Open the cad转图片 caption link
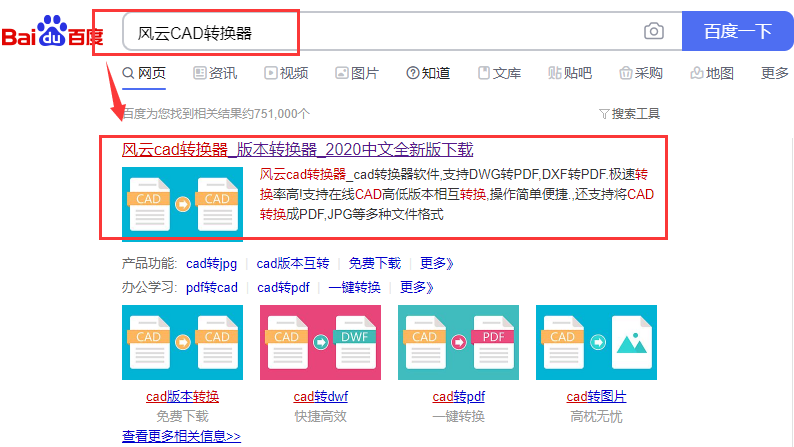Image resolution: width=794 pixels, height=447 pixels. (597, 396)
